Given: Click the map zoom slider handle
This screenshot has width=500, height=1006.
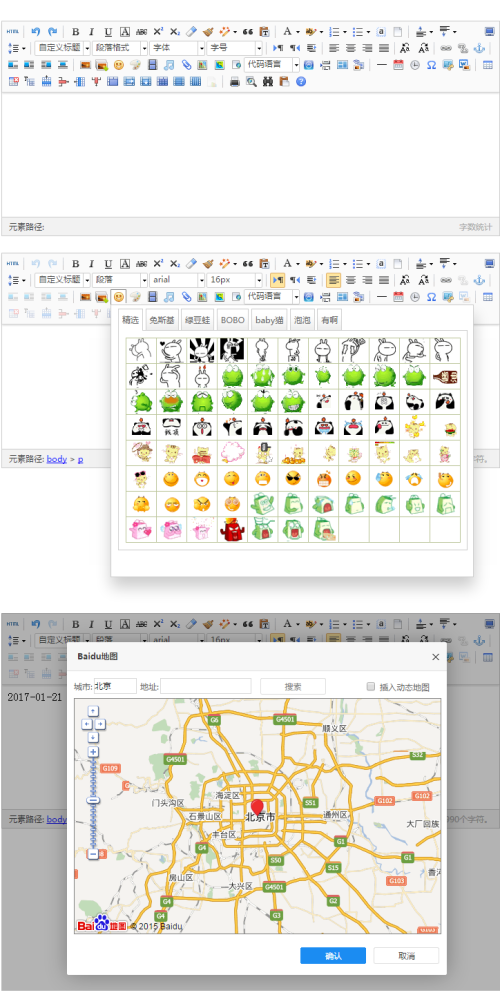Looking at the screenshot, I should (93, 801).
